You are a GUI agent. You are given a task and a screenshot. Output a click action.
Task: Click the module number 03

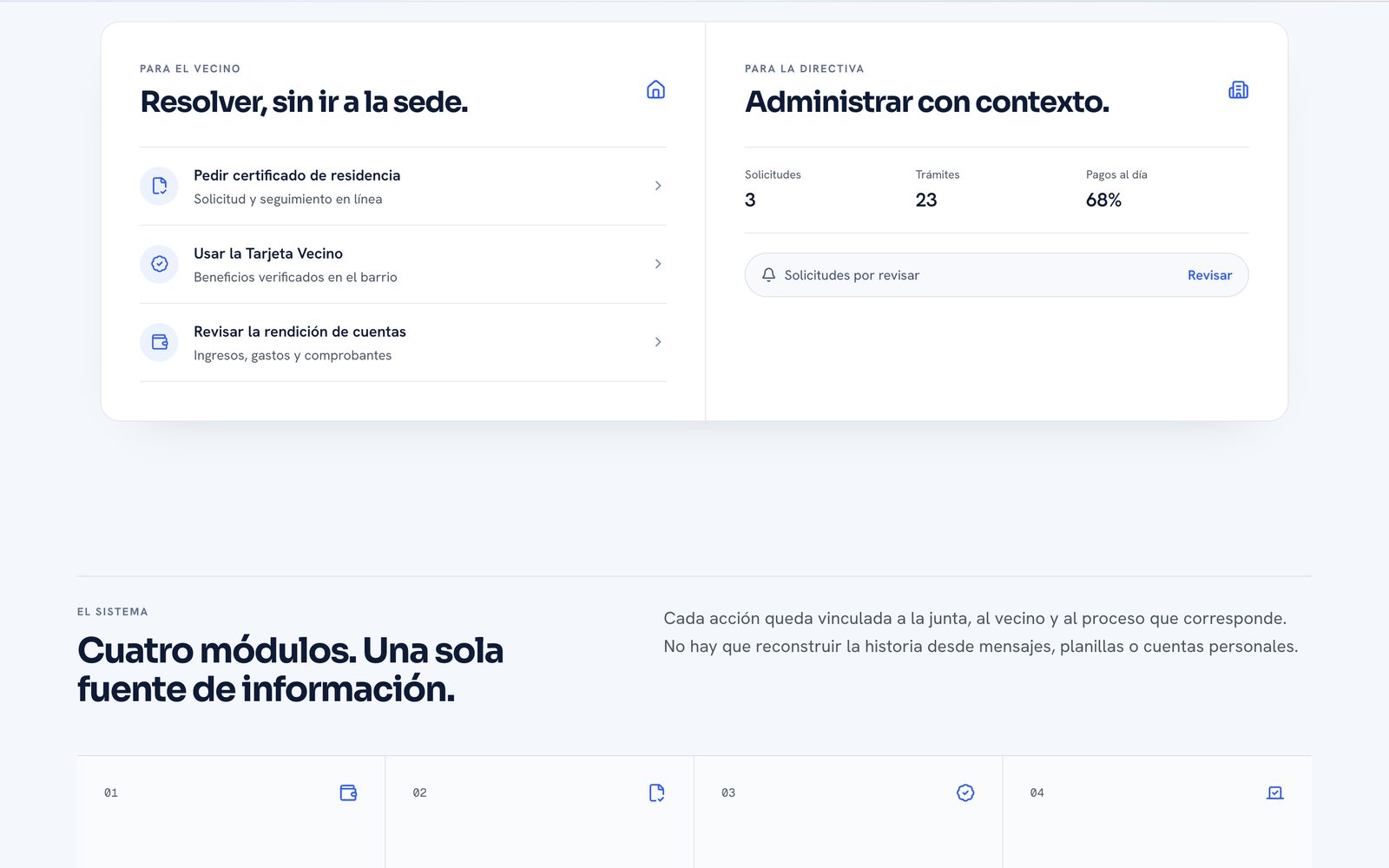(x=728, y=792)
